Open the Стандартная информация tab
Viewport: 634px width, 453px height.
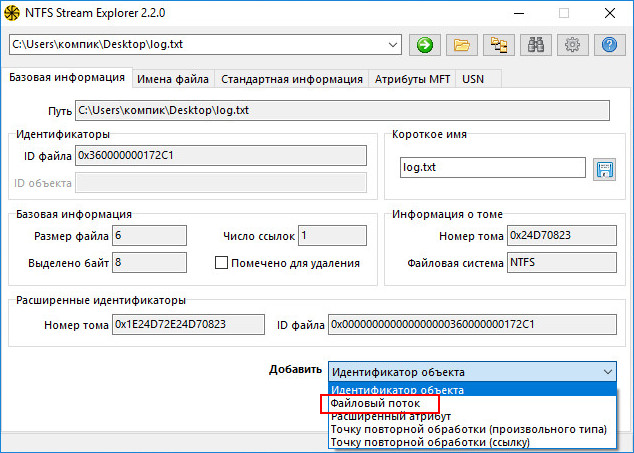coord(292,79)
